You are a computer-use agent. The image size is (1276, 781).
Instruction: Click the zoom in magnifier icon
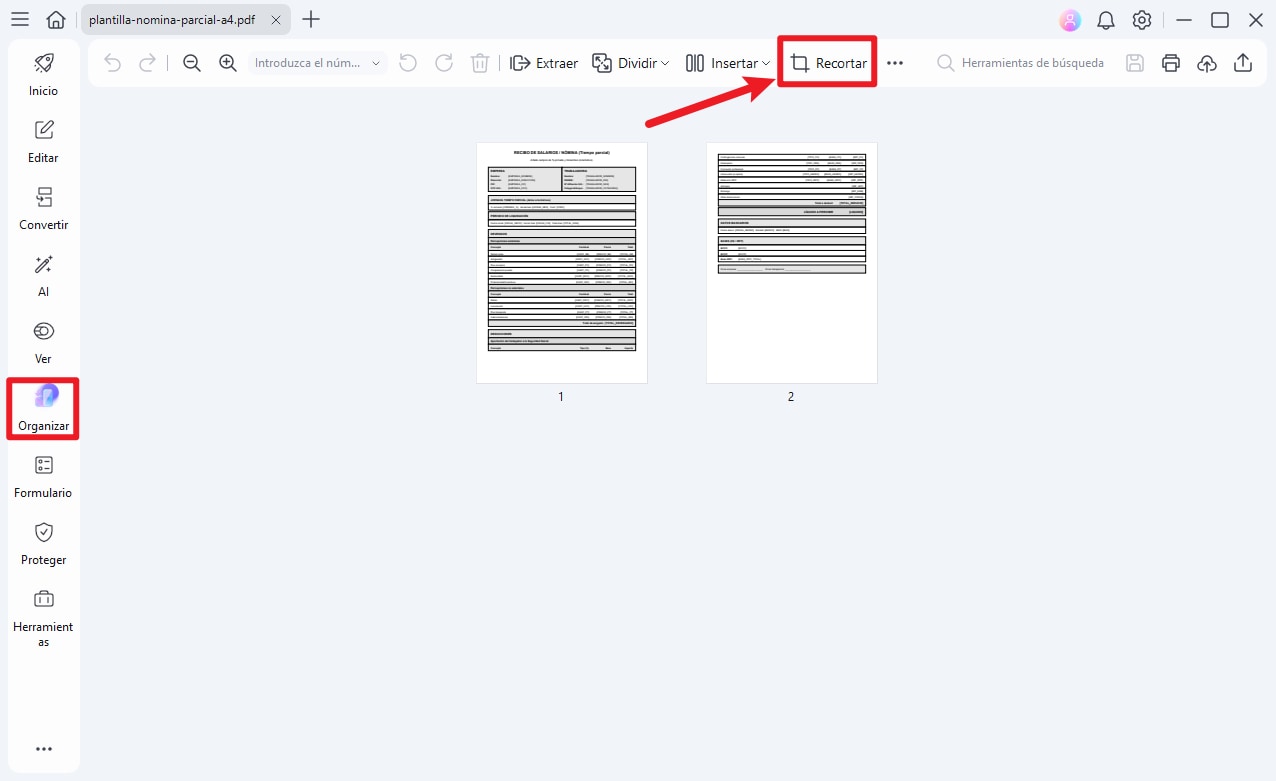228,63
